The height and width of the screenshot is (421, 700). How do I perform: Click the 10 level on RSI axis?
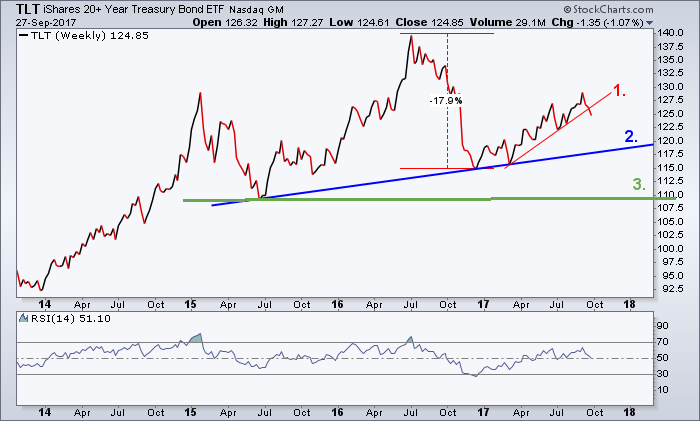click(x=662, y=390)
